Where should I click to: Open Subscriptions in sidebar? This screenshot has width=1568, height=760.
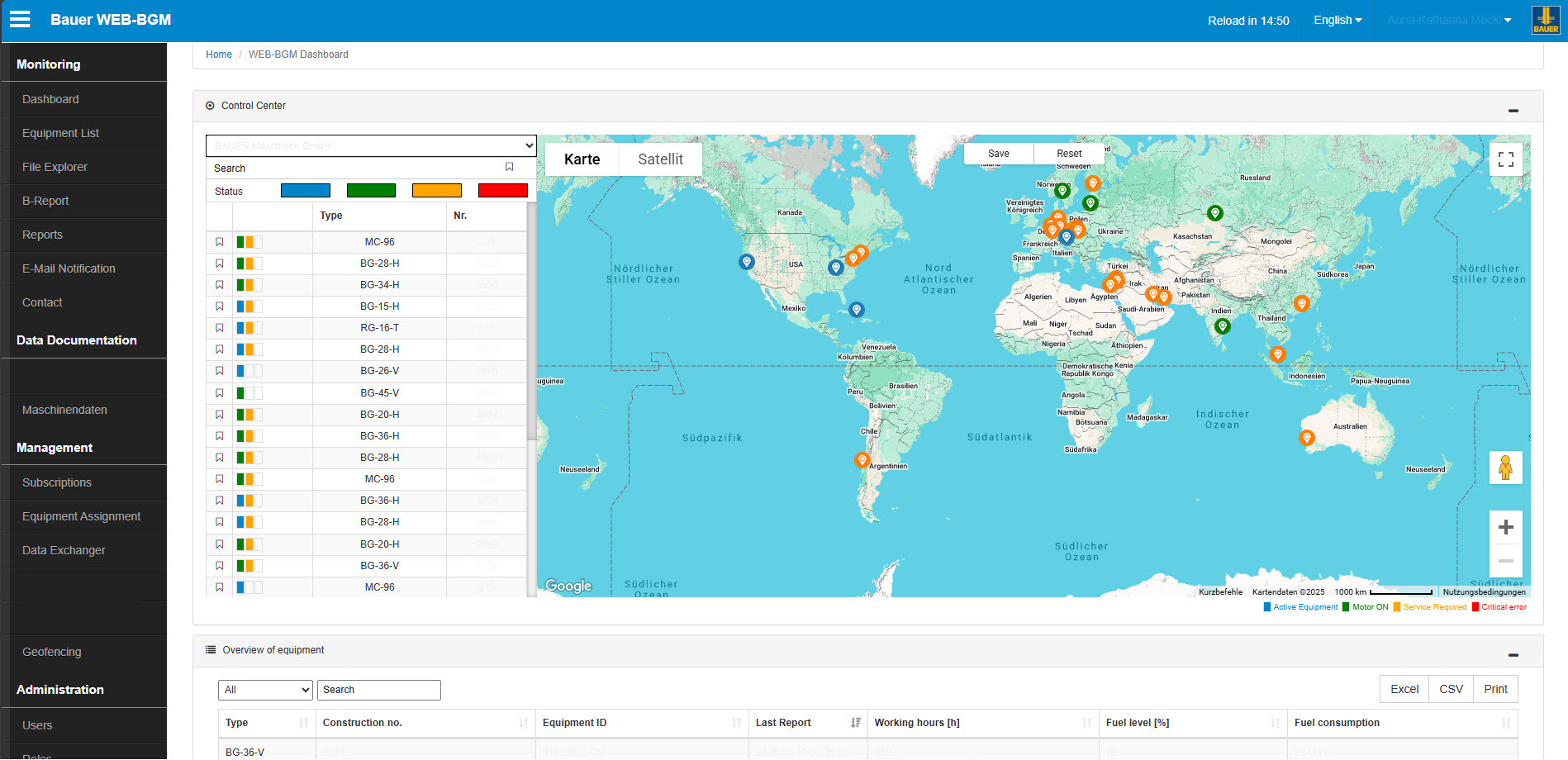(57, 482)
